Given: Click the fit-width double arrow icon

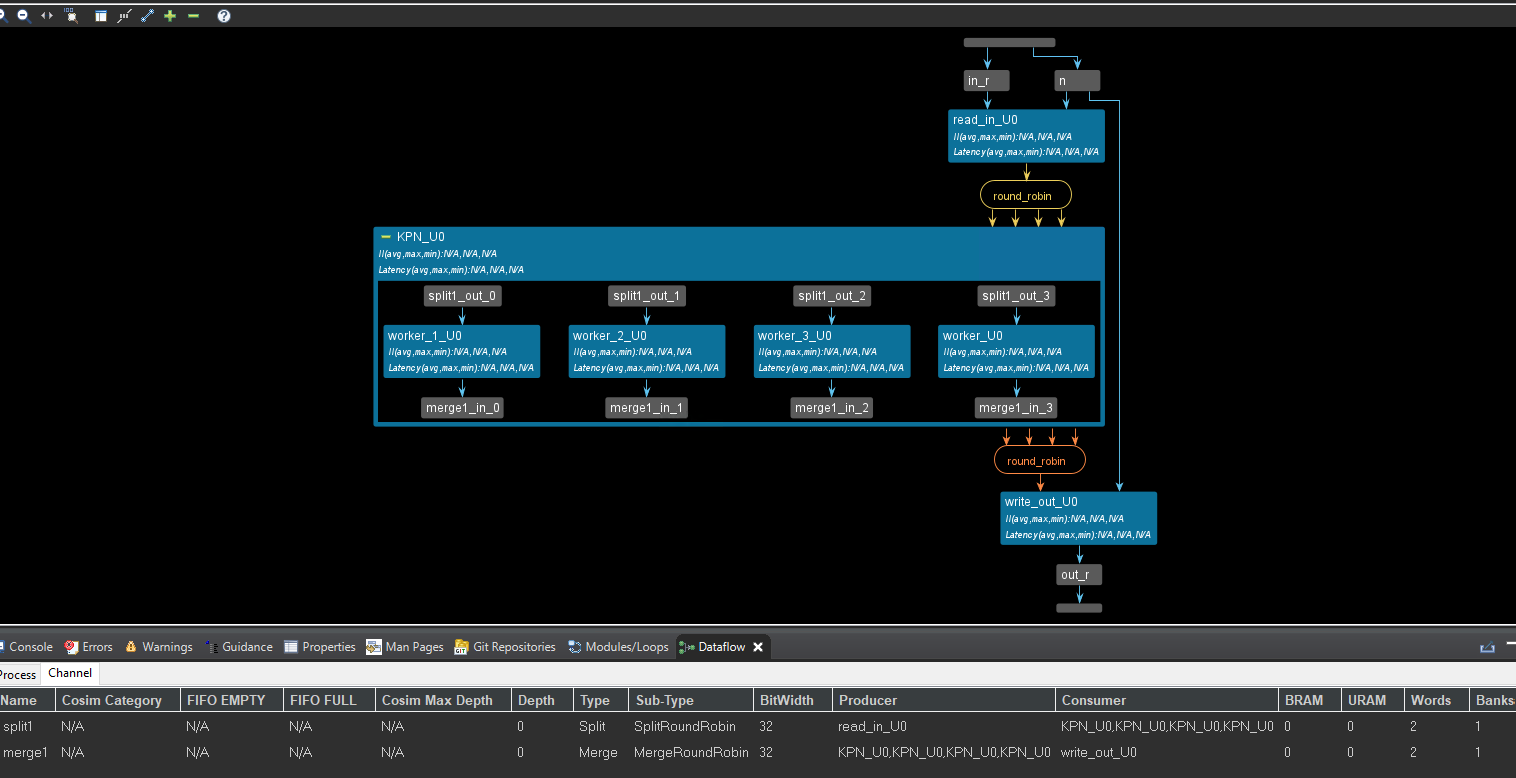Looking at the screenshot, I should (47, 16).
